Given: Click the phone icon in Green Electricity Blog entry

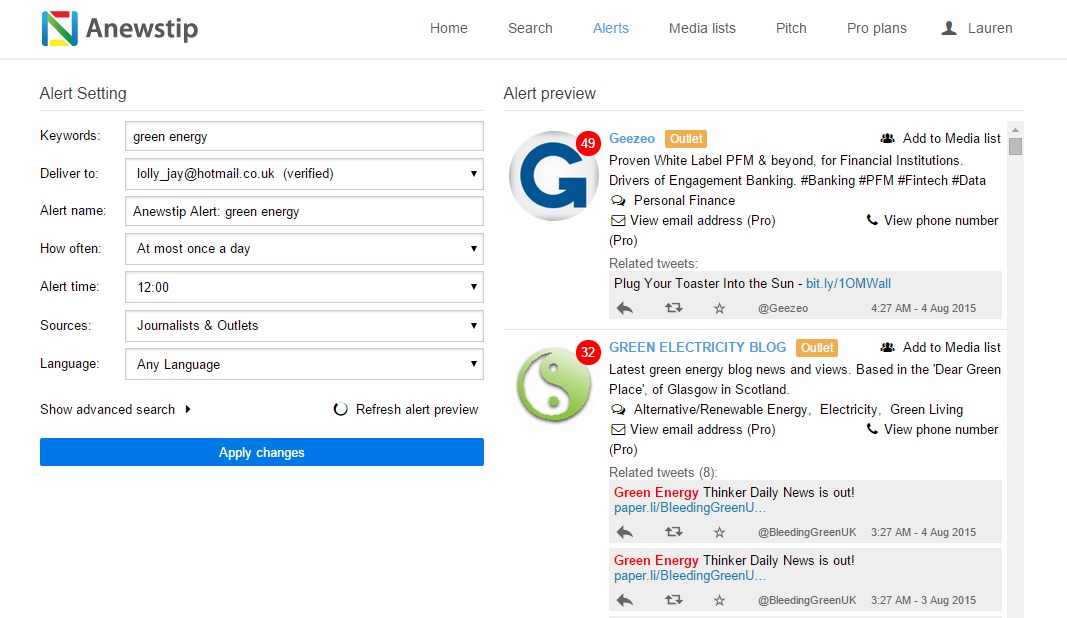Looking at the screenshot, I should pyautogui.click(x=872, y=429).
